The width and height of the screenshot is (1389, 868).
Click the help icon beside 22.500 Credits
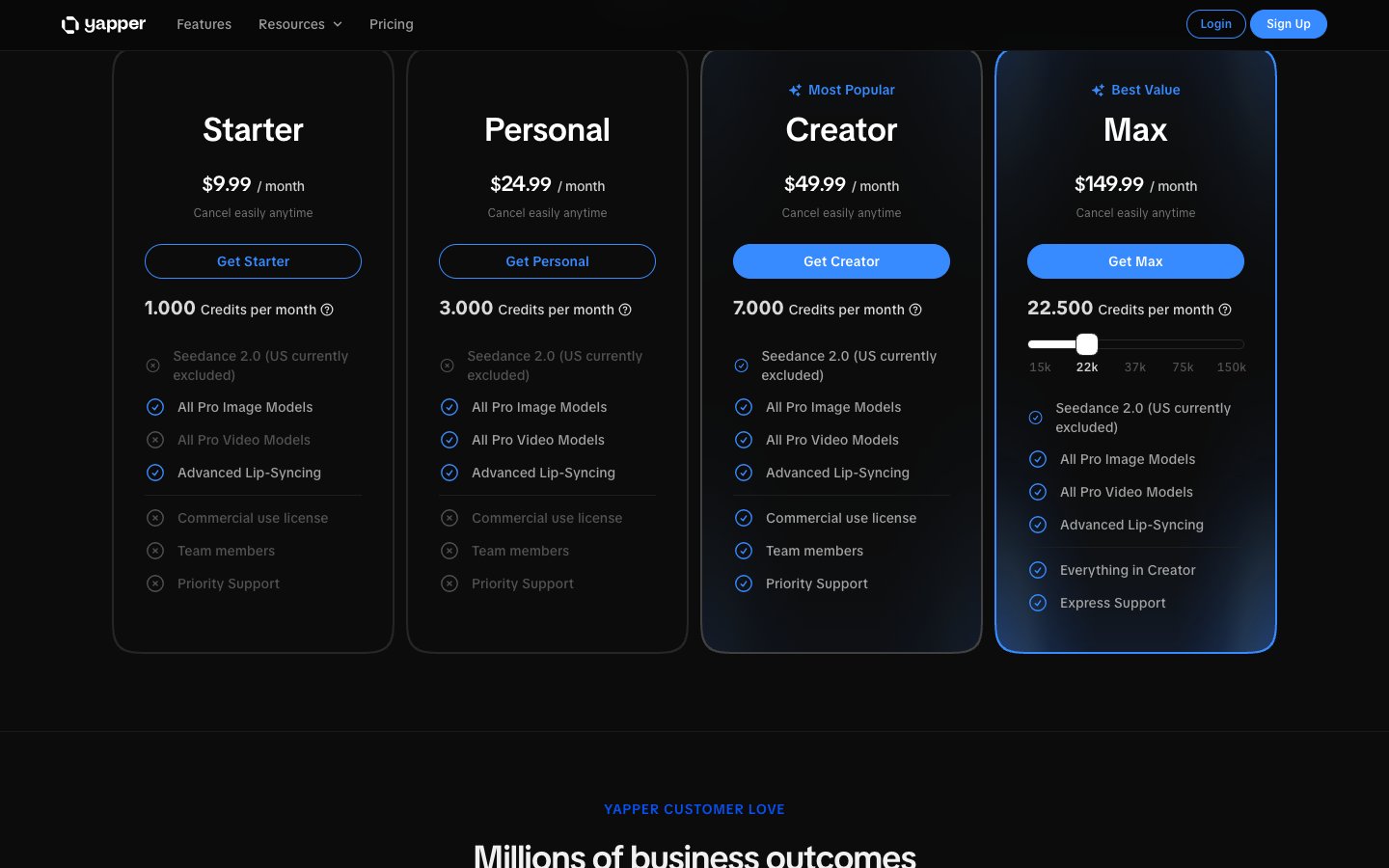[1225, 310]
